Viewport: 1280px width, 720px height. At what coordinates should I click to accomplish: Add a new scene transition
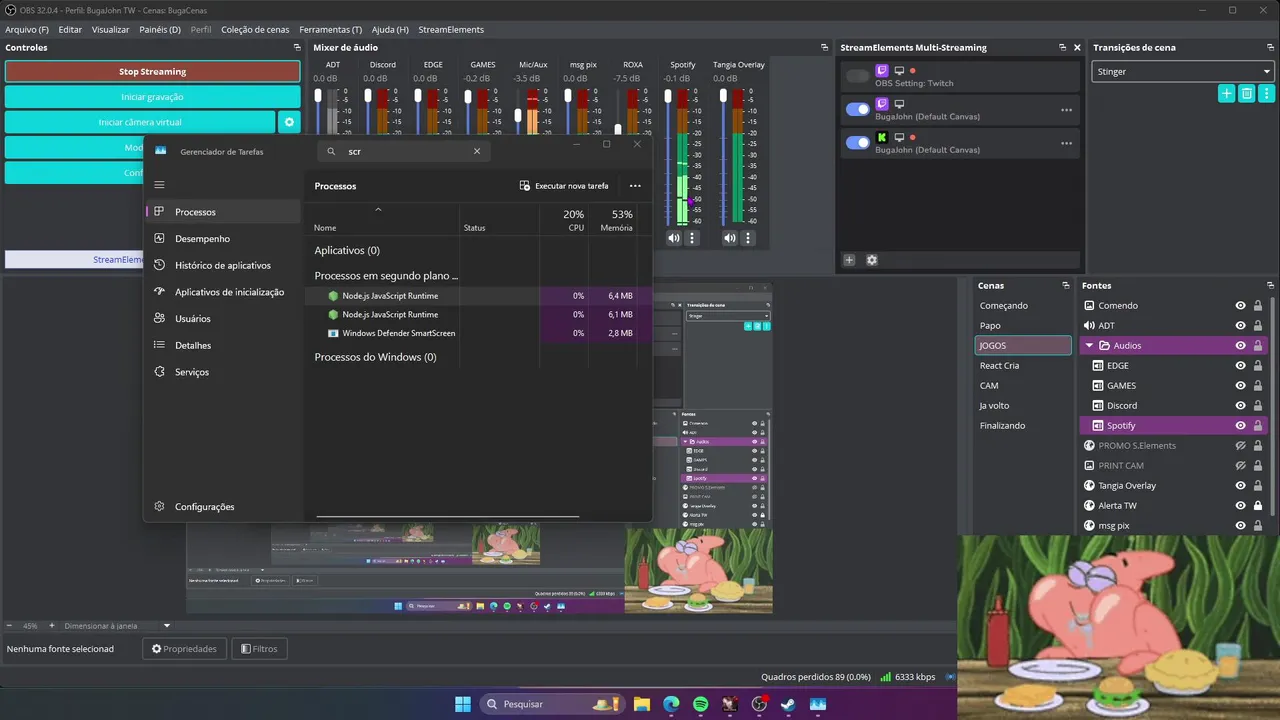(x=1227, y=93)
